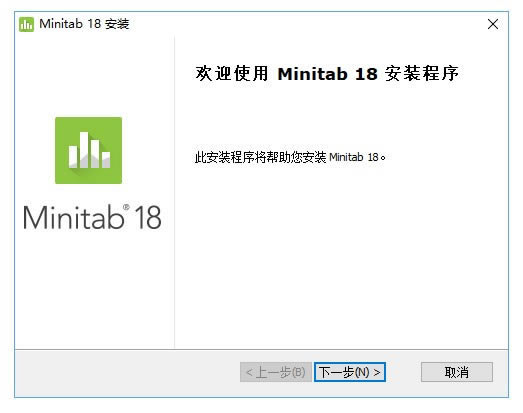
Task: Click the heading 欢迎使用 Minitab 18 安装程序
Action: coord(327,73)
